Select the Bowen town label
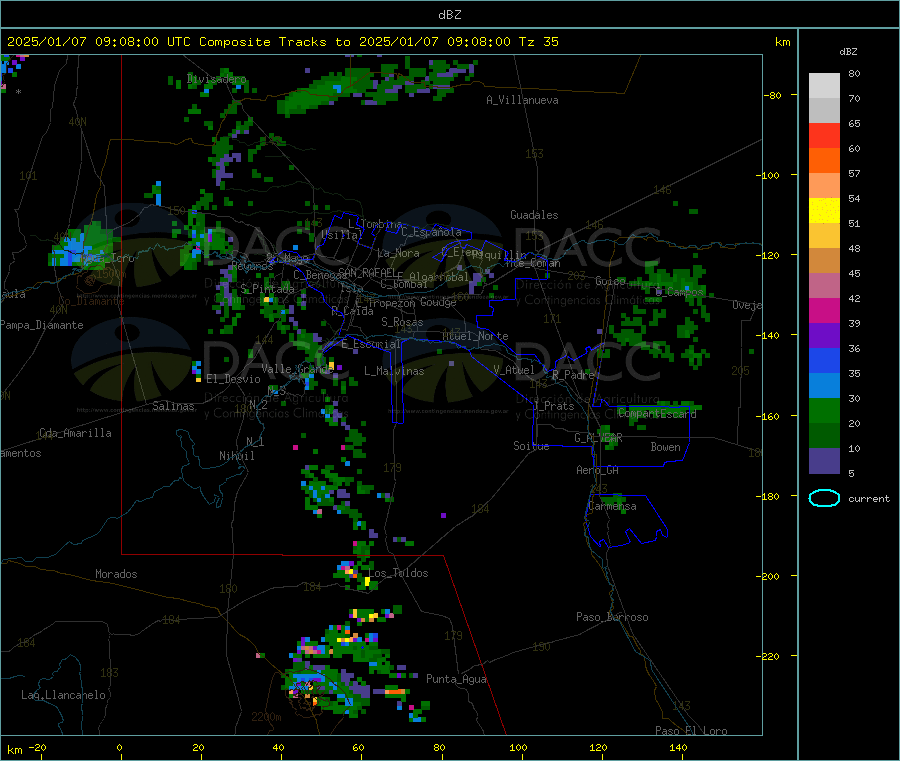This screenshot has height=761, width=900. point(666,447)
